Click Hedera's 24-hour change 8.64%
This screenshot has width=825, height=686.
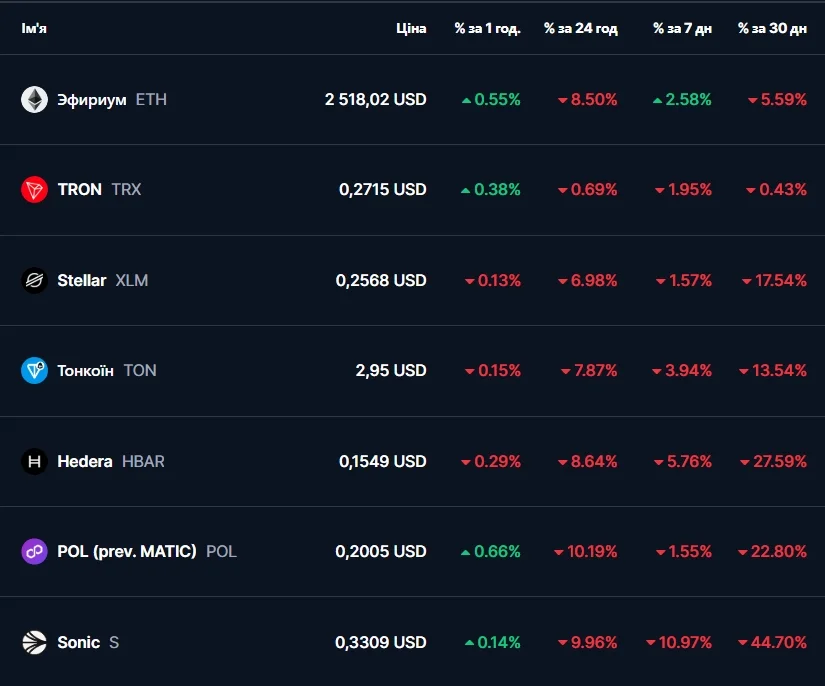588,461
